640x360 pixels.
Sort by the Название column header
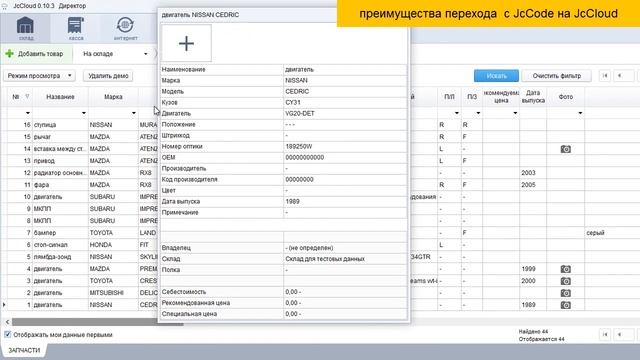[x=60, y=97]
